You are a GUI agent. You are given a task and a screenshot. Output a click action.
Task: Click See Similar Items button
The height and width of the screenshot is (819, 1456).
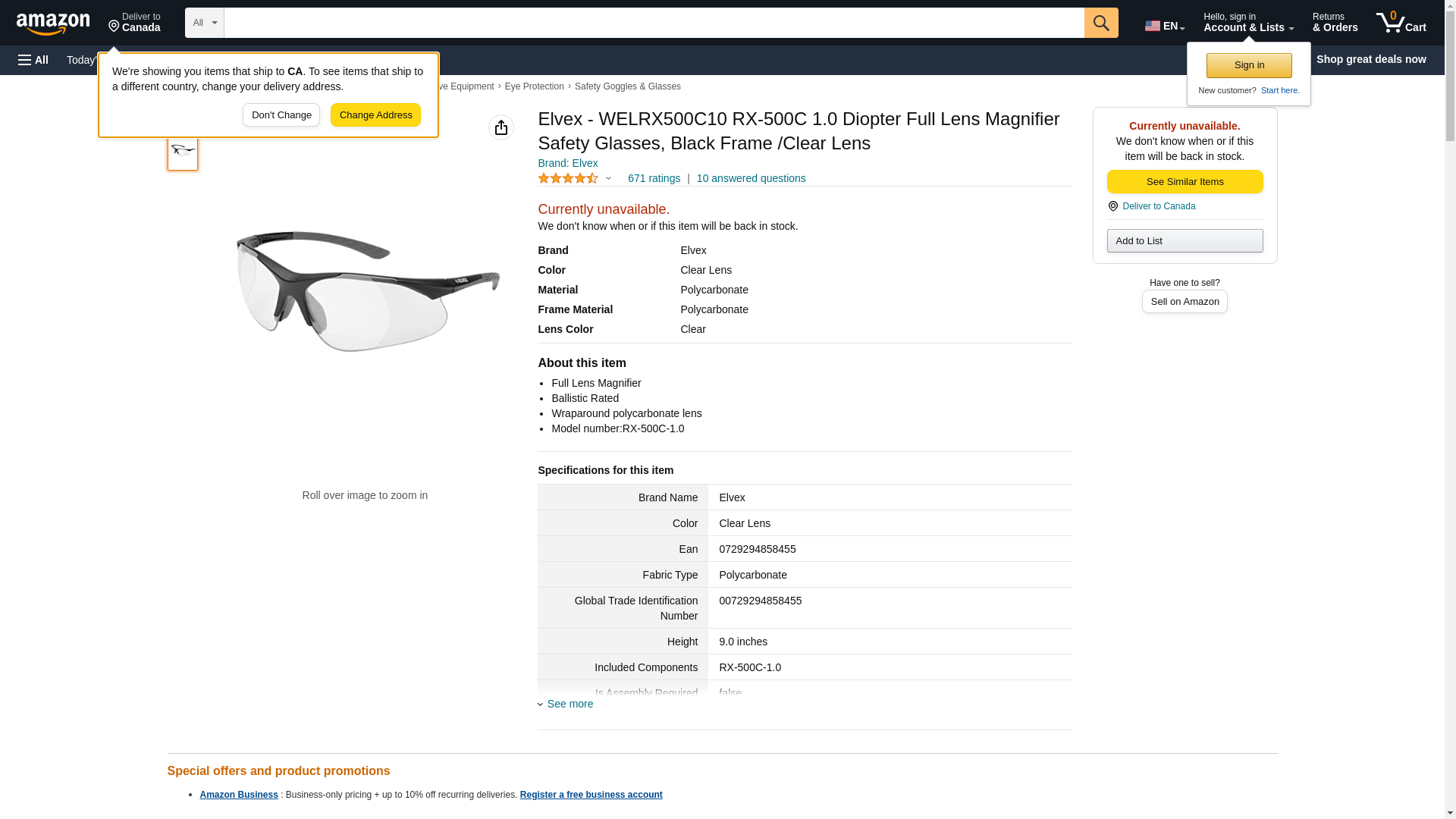(1185, 181)
